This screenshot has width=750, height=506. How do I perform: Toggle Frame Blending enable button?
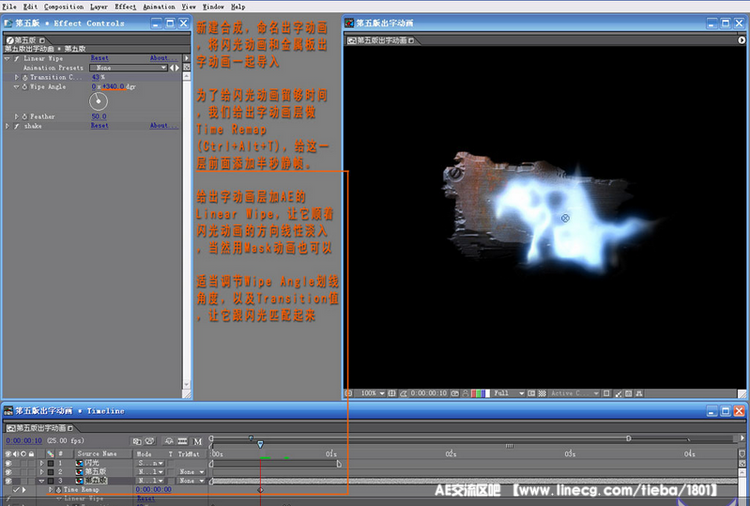[182, 441]
